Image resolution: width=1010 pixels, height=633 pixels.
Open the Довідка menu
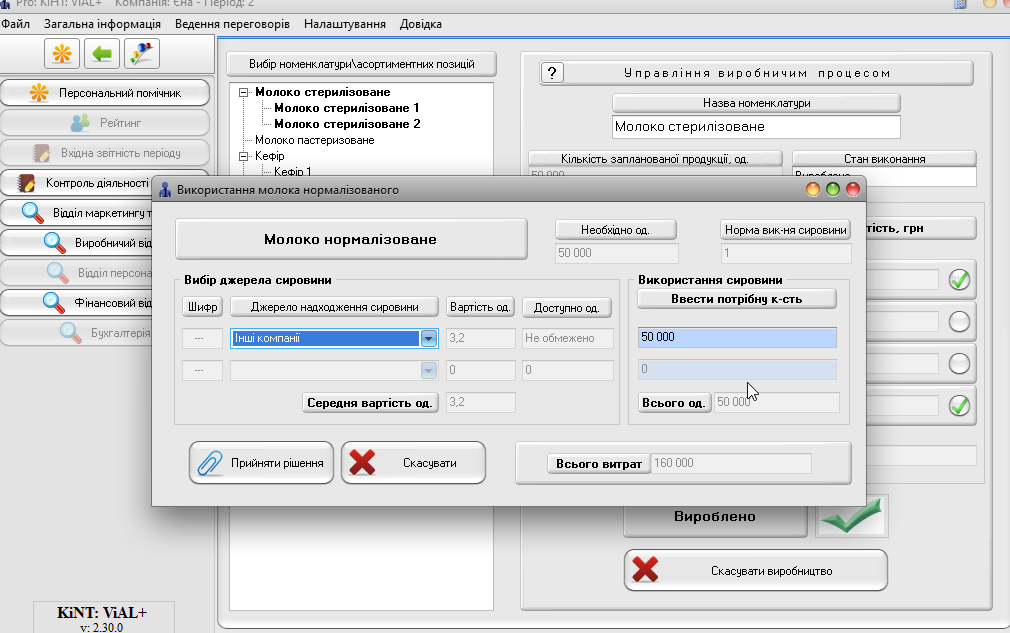click(421, 24)
